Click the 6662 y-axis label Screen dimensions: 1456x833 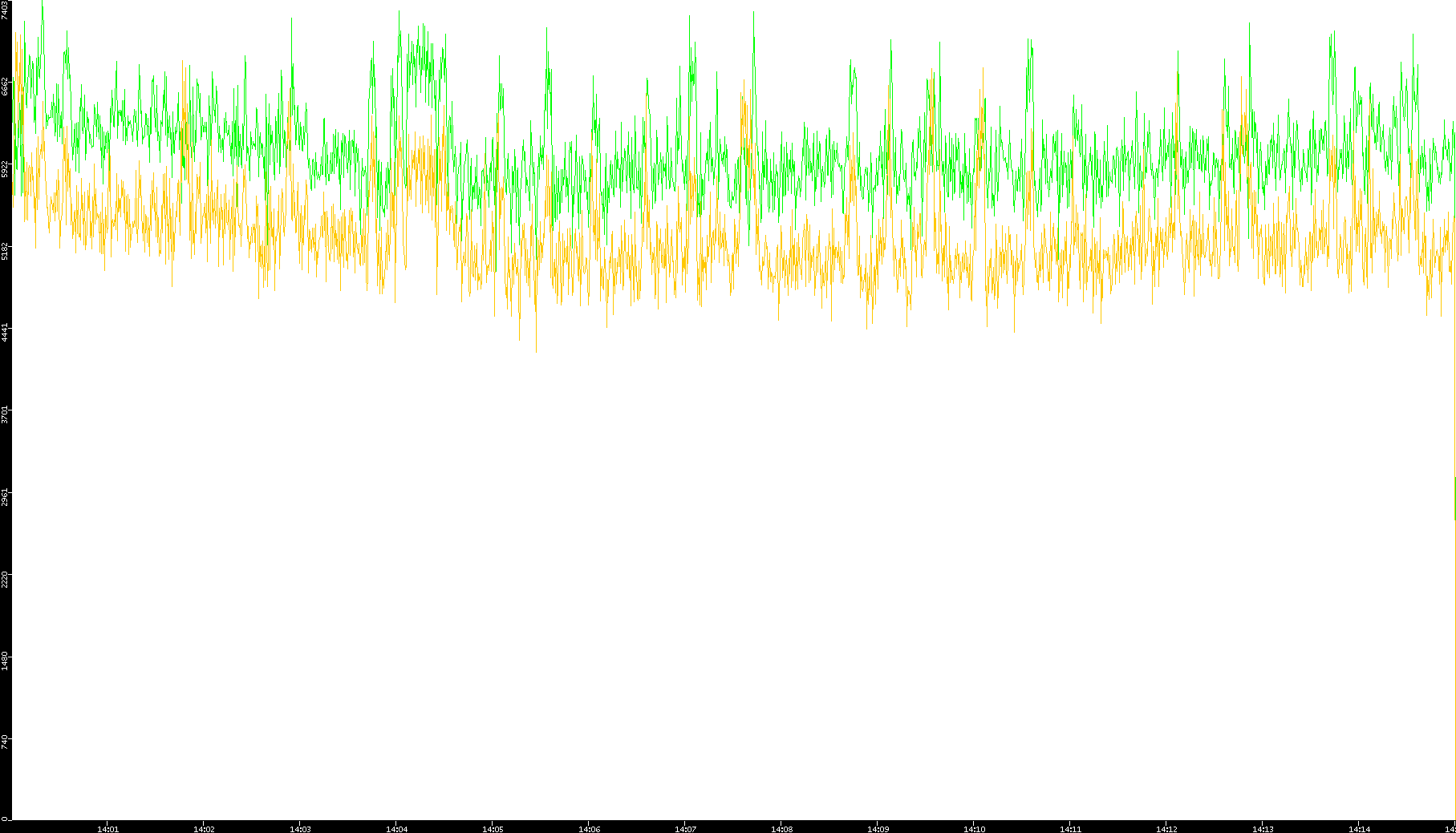tap(5, 87)
